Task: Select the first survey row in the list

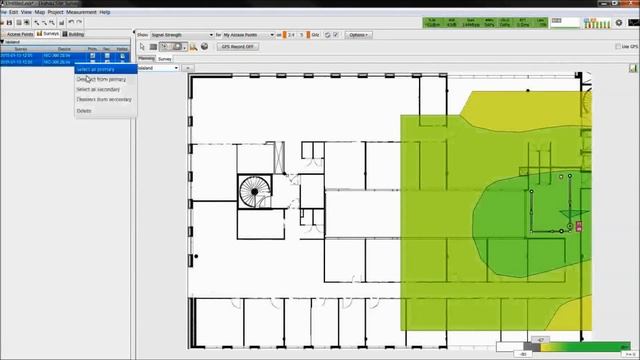Action: click(x=65, y=56)
